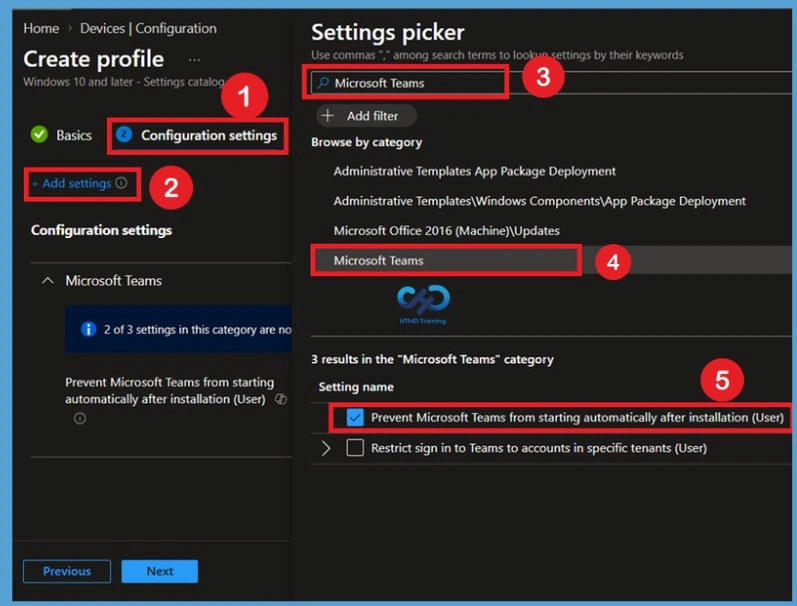Open the Configuration settings step tab
The height and width of the screenshot is (606, 797).
197,135
